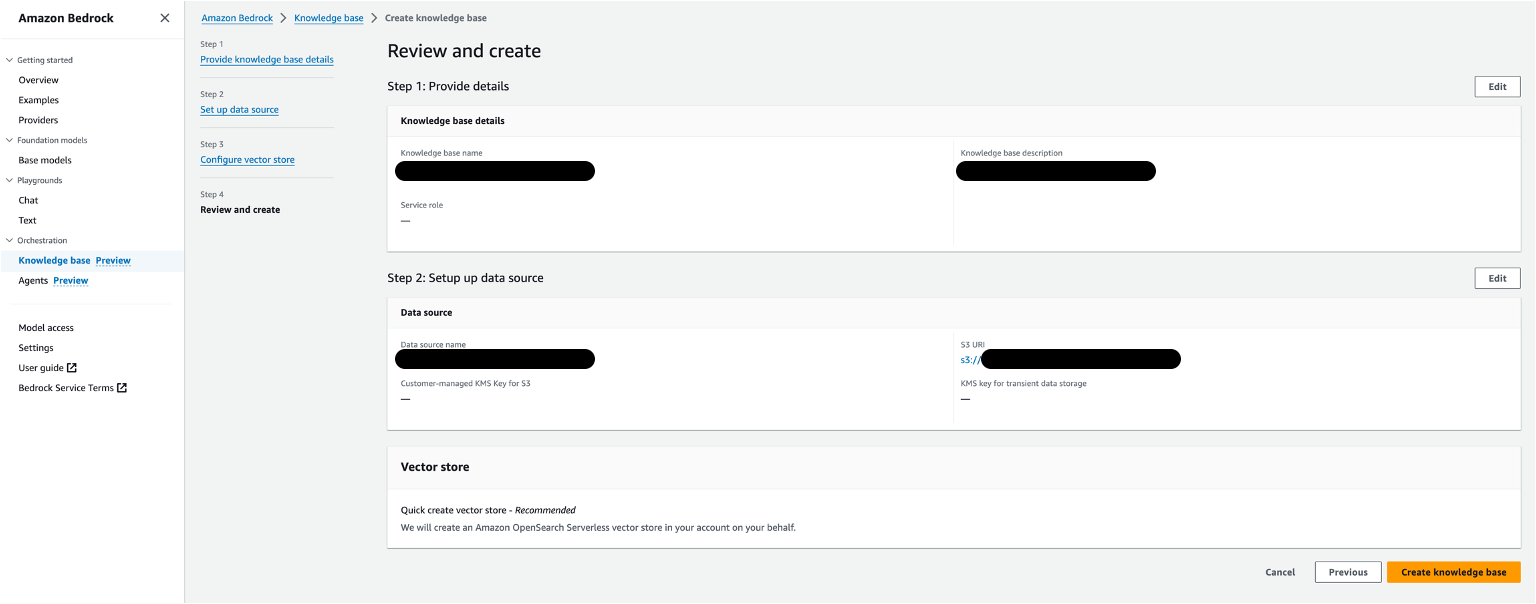Open the Chat playground
Viewport: 1536px width, 604px height.
point(28,200)
